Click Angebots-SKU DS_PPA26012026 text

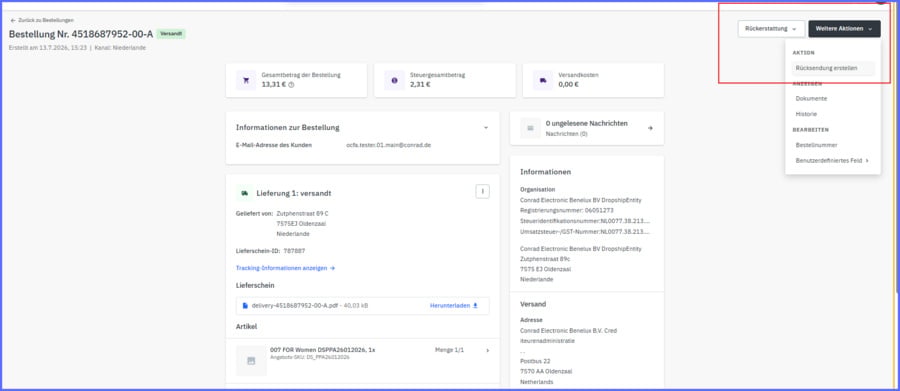pyautogui.click(x=309, y=357)
